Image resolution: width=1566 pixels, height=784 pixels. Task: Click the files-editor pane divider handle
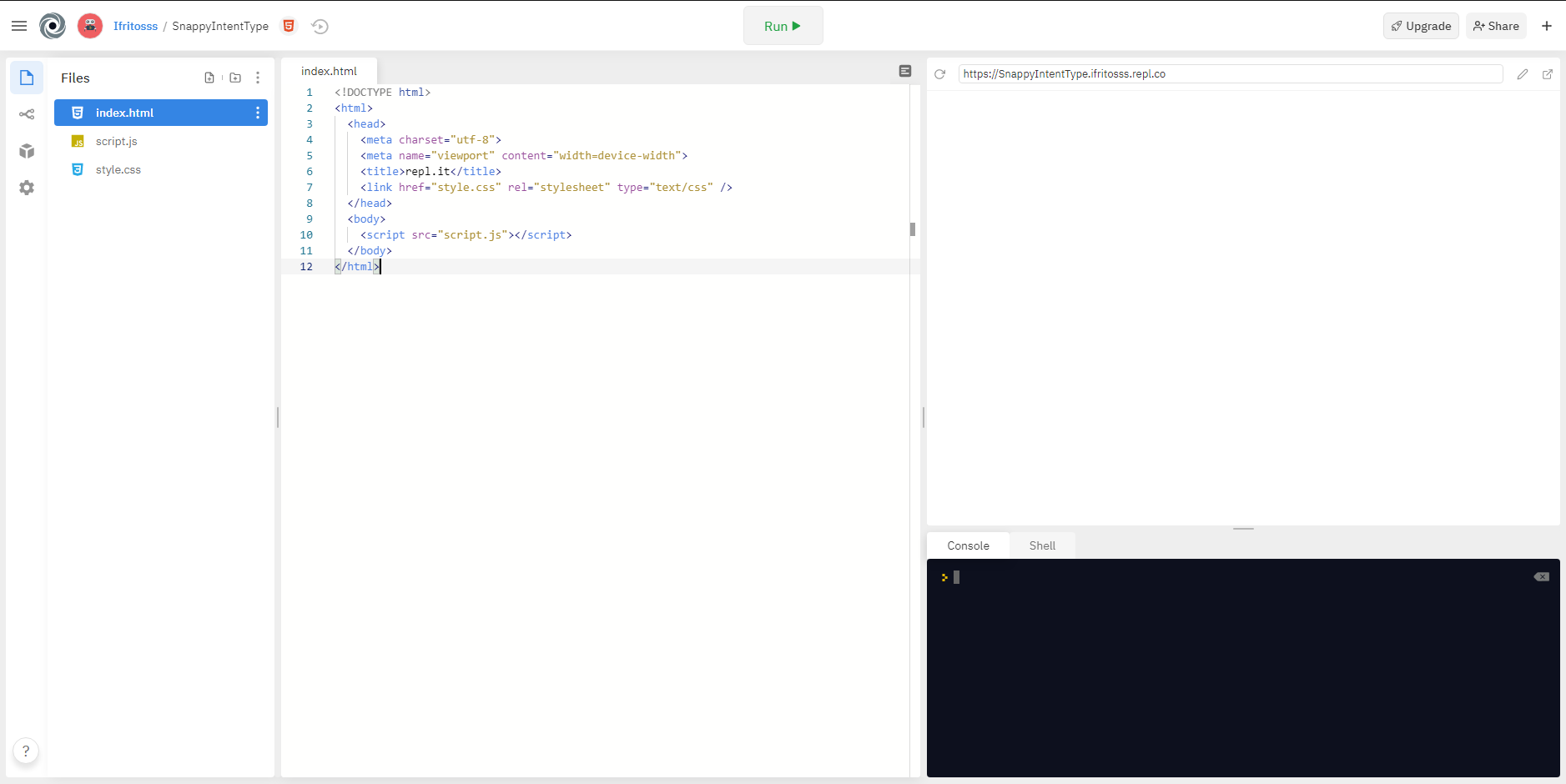pyautogui.click(x=278, y=417)
